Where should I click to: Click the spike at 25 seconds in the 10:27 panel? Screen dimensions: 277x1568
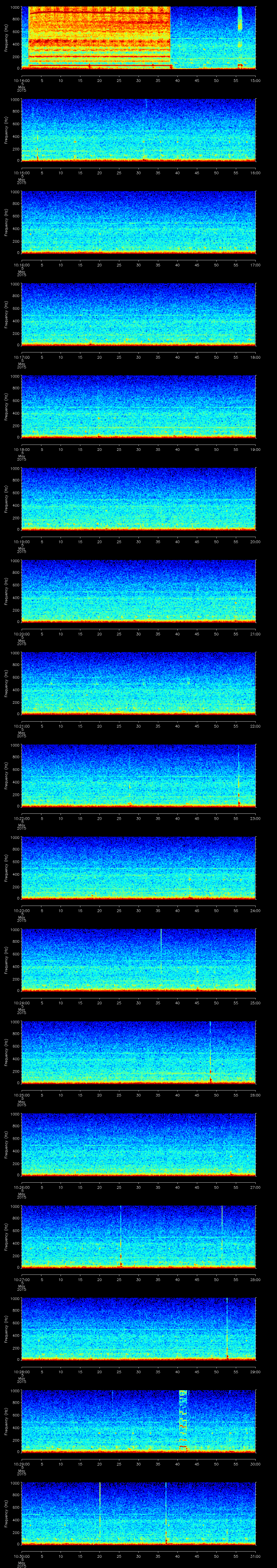click(121, 1236)
